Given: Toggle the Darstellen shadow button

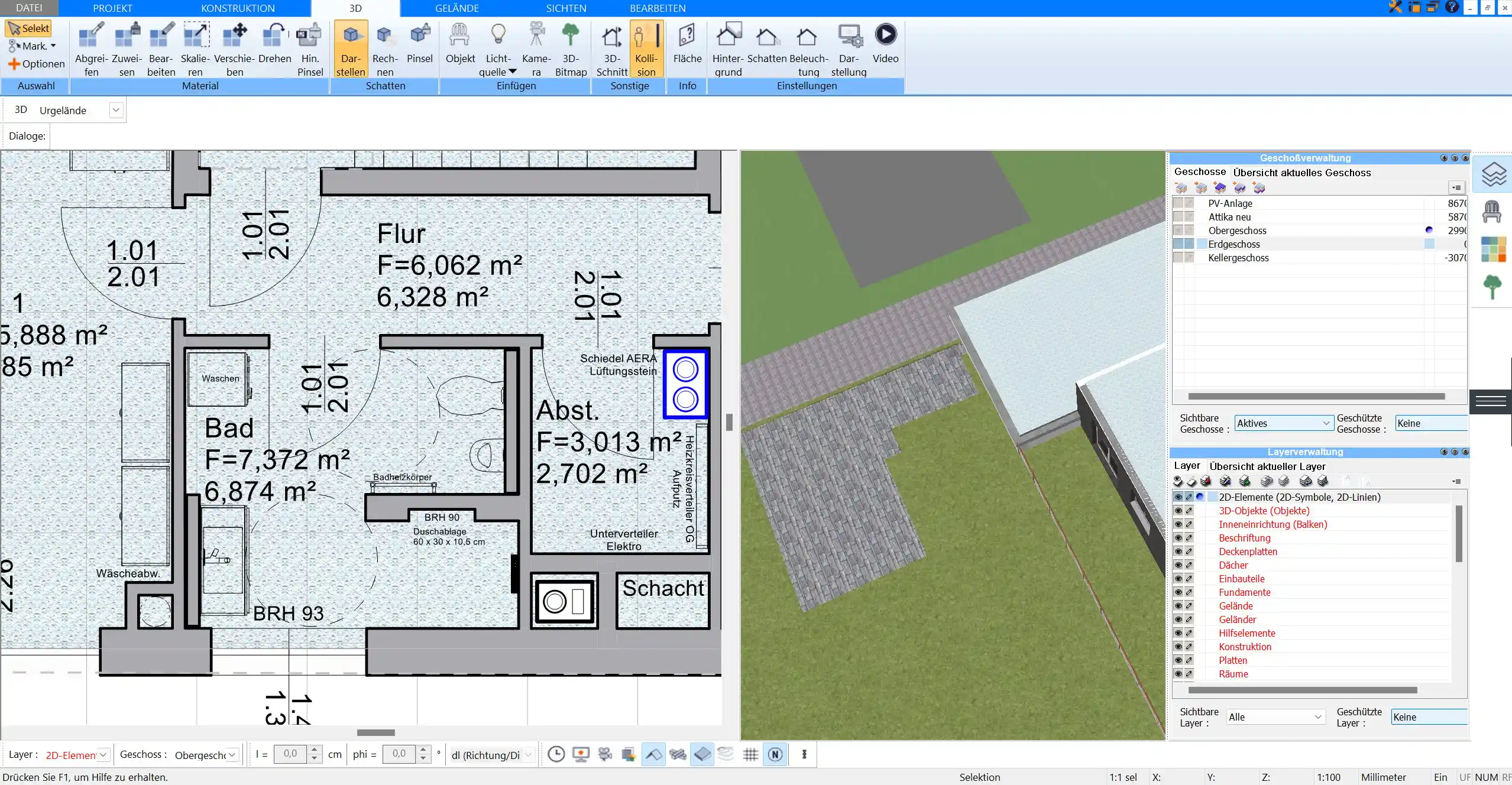Looking at the screenshot, I should point(351,50).
